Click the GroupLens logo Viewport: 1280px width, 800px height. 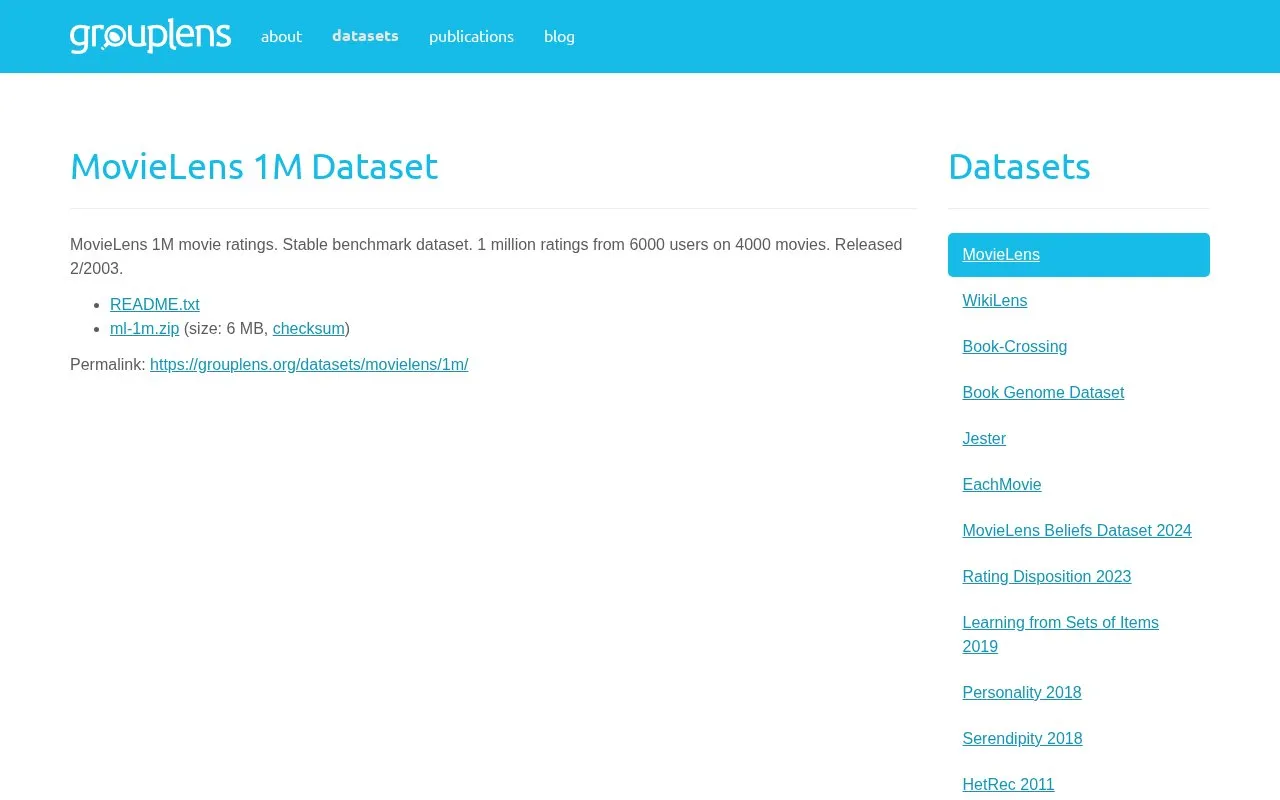click(x=150, y=36)
